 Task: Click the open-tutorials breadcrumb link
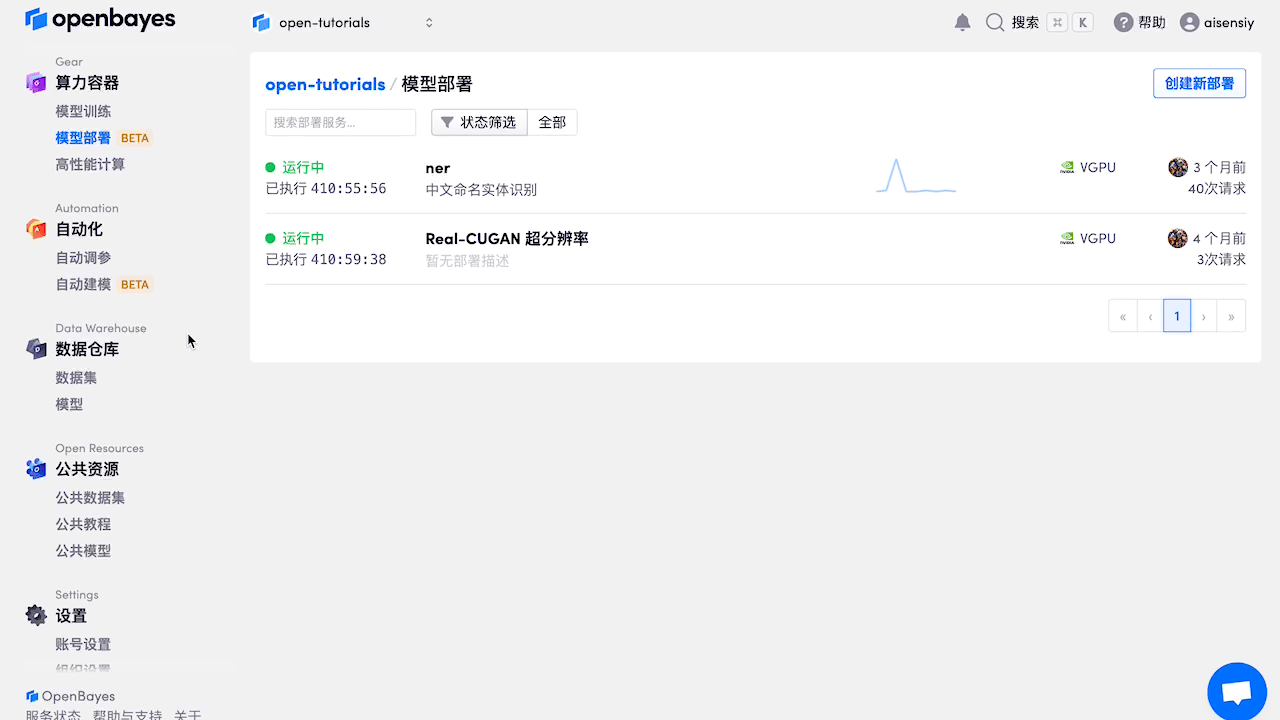pos(325,84)
